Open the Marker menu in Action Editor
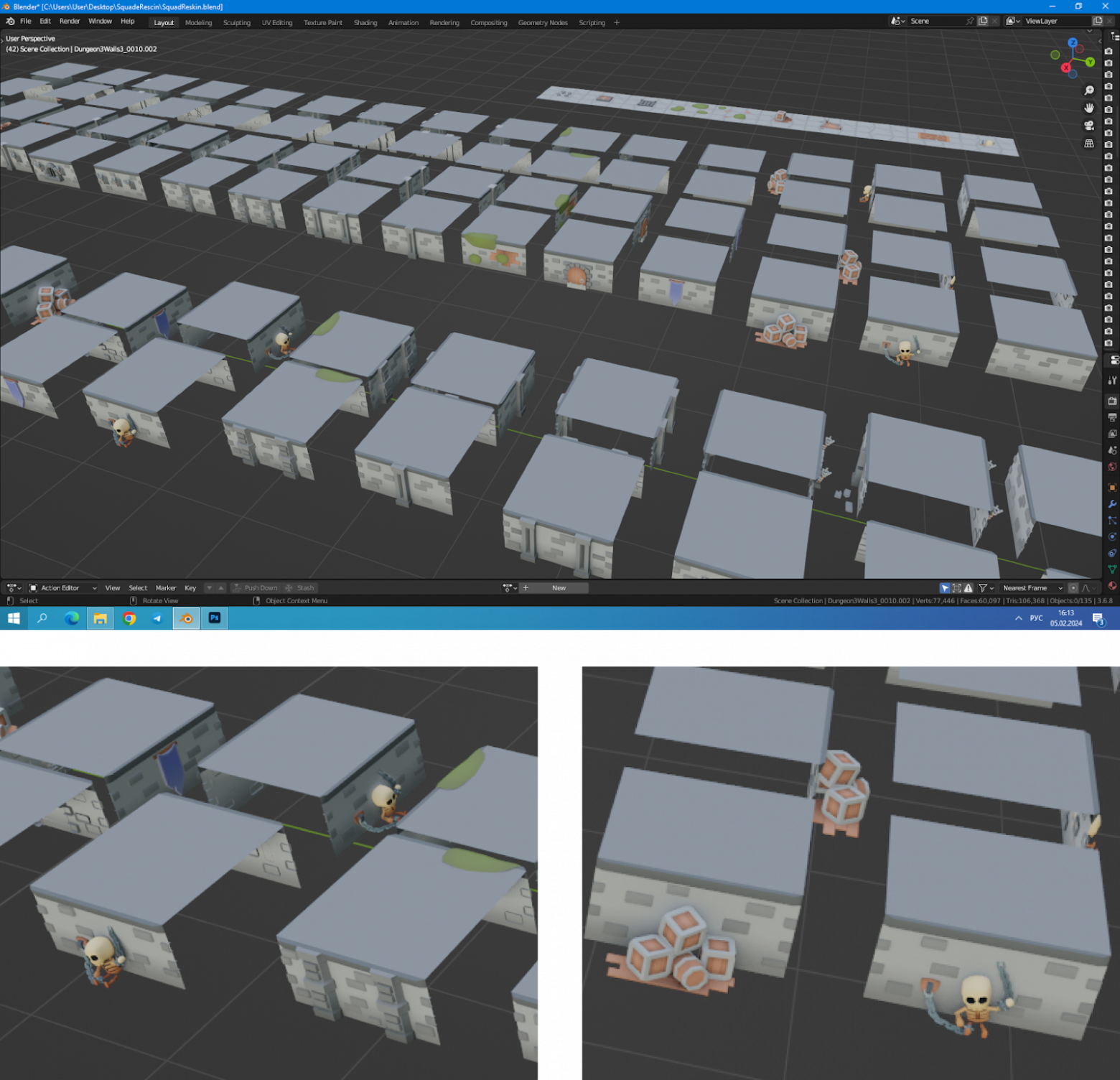This screenshot has height=1080, width=1120. coord(166,588)
